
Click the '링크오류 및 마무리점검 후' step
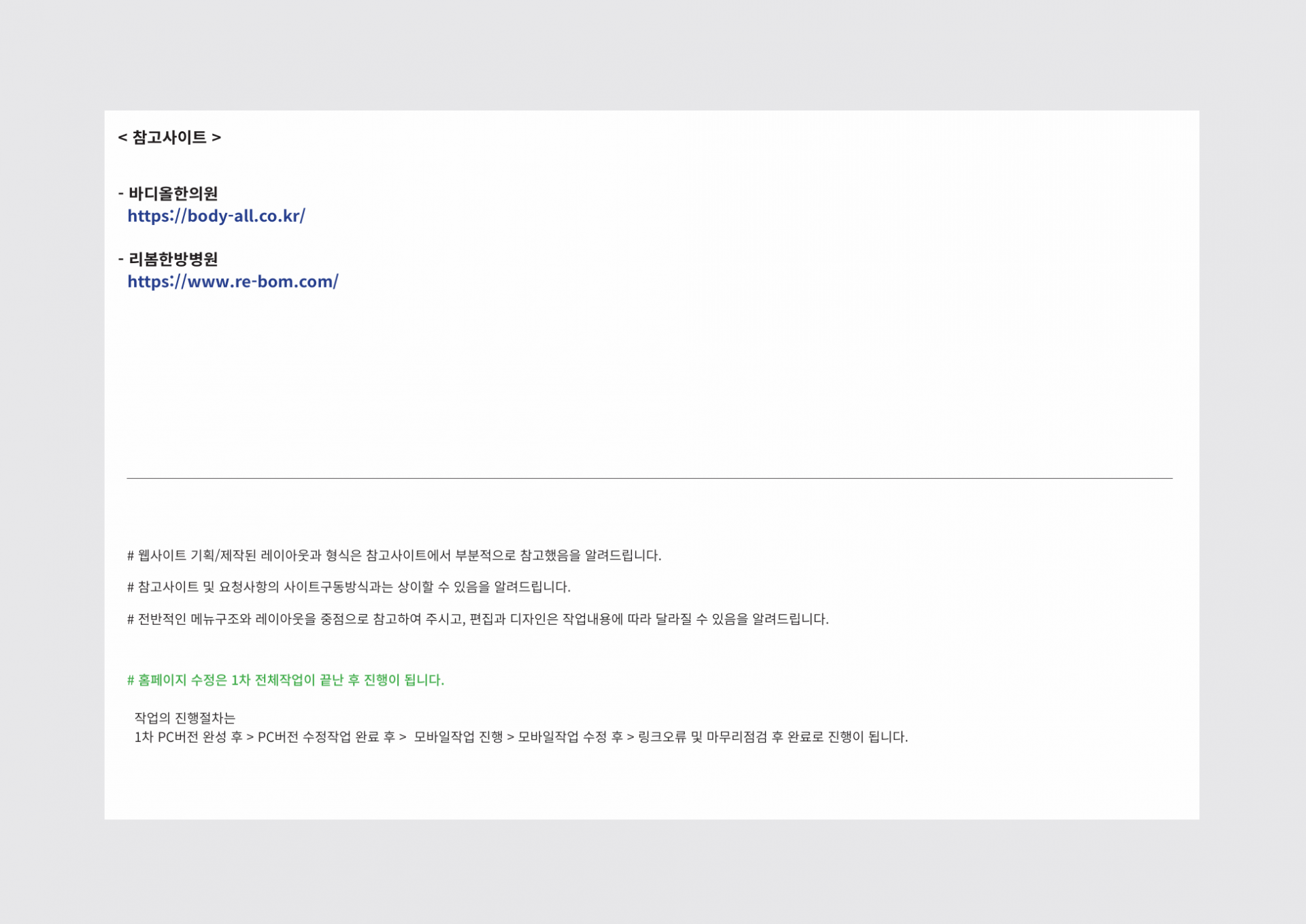(x=710, y=737)
